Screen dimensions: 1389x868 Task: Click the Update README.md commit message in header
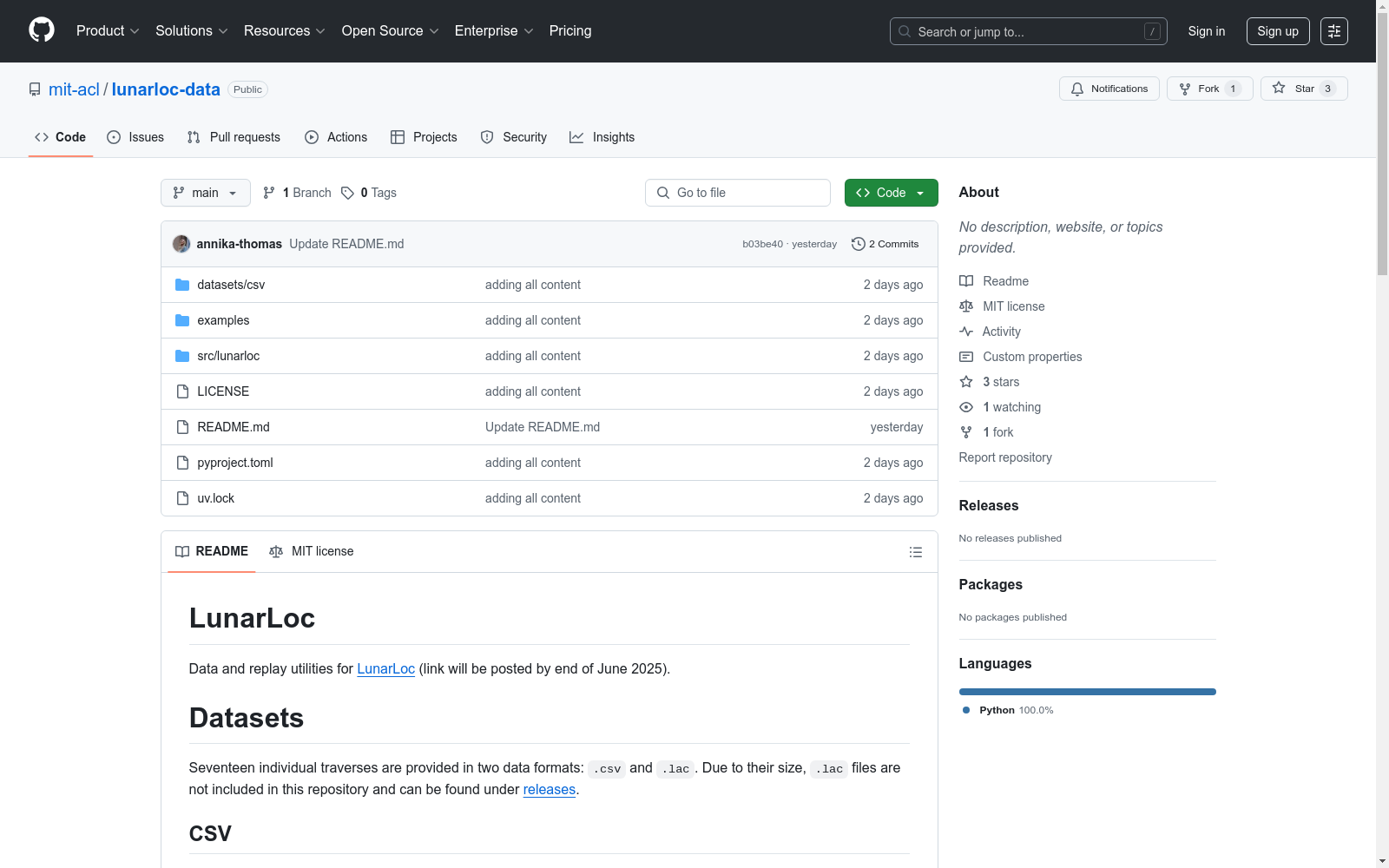click(x=346, y=244)
